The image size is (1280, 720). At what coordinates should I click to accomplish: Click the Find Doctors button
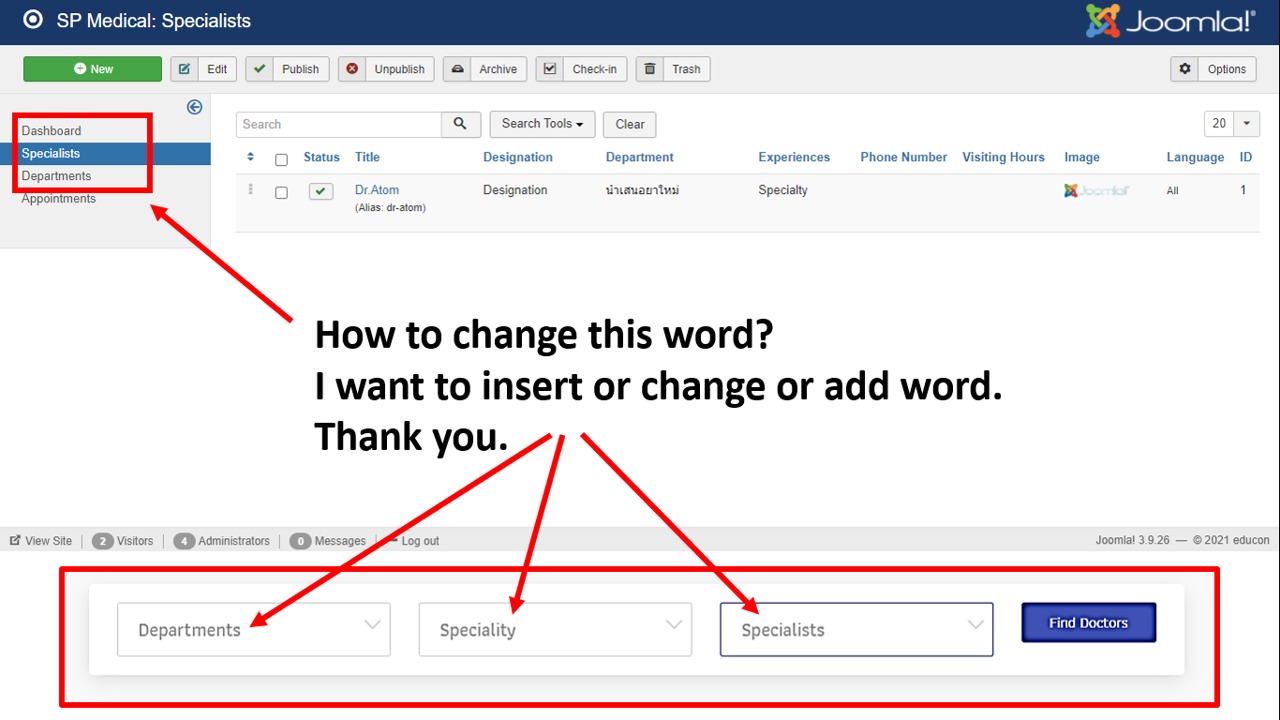(1088, 622)
